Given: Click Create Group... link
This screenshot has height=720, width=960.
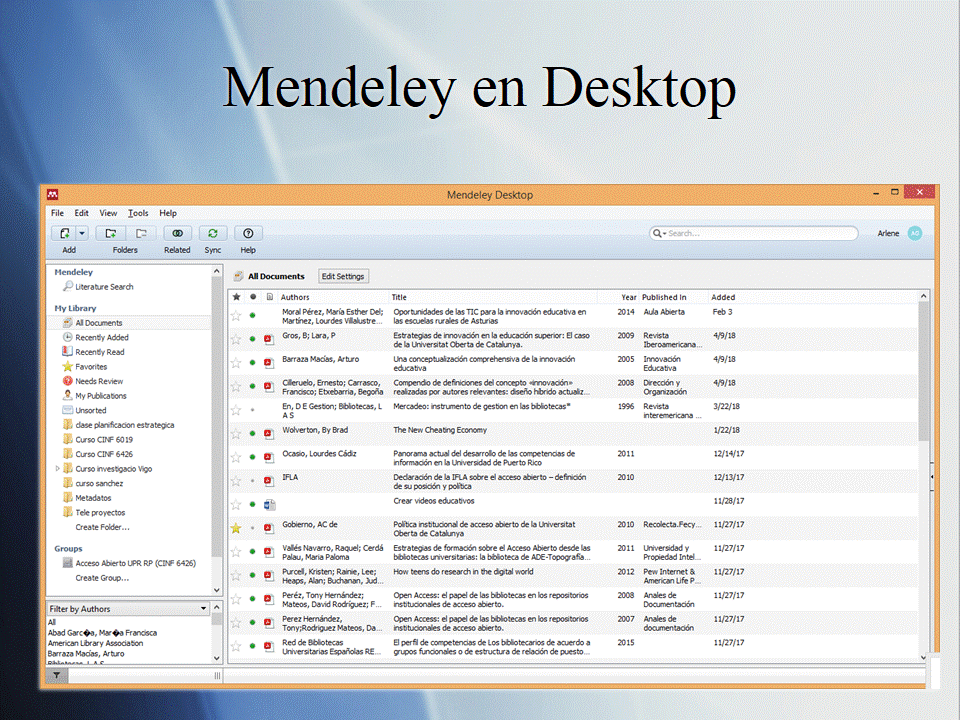Looking at the screenshot, I should [102, 578].
